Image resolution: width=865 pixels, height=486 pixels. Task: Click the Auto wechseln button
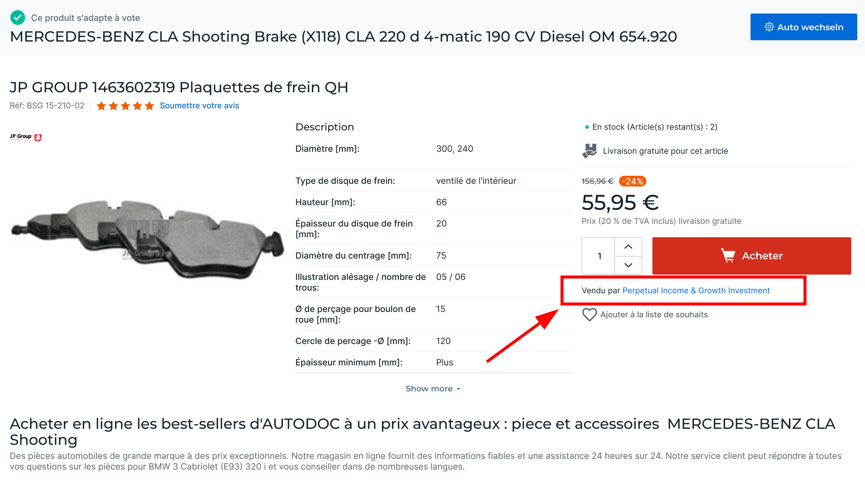pyautogui.click(x=803, y=27)
